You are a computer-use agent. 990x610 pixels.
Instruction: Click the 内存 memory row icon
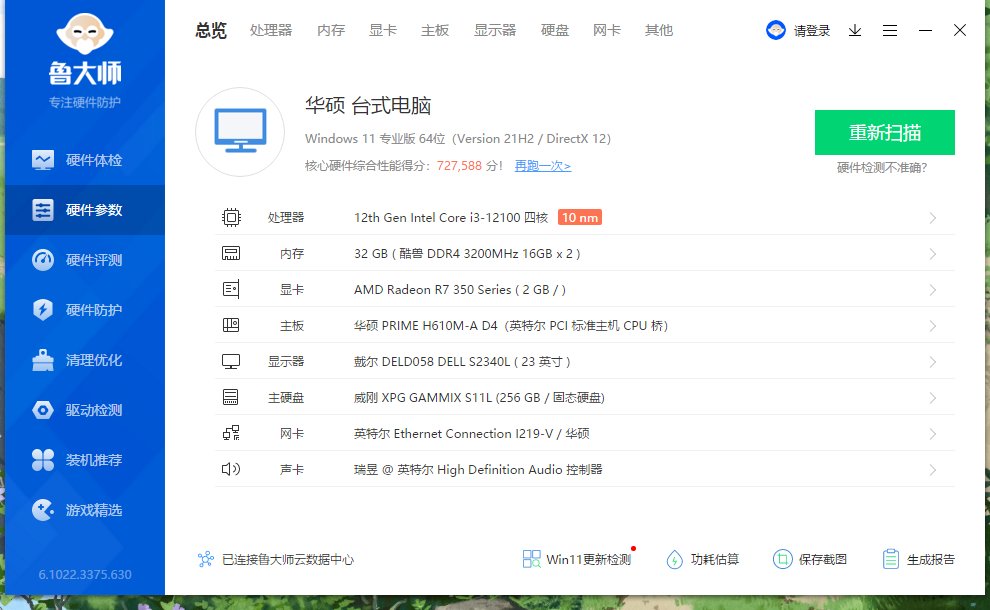pyautogui.click(x=231, y=253)
